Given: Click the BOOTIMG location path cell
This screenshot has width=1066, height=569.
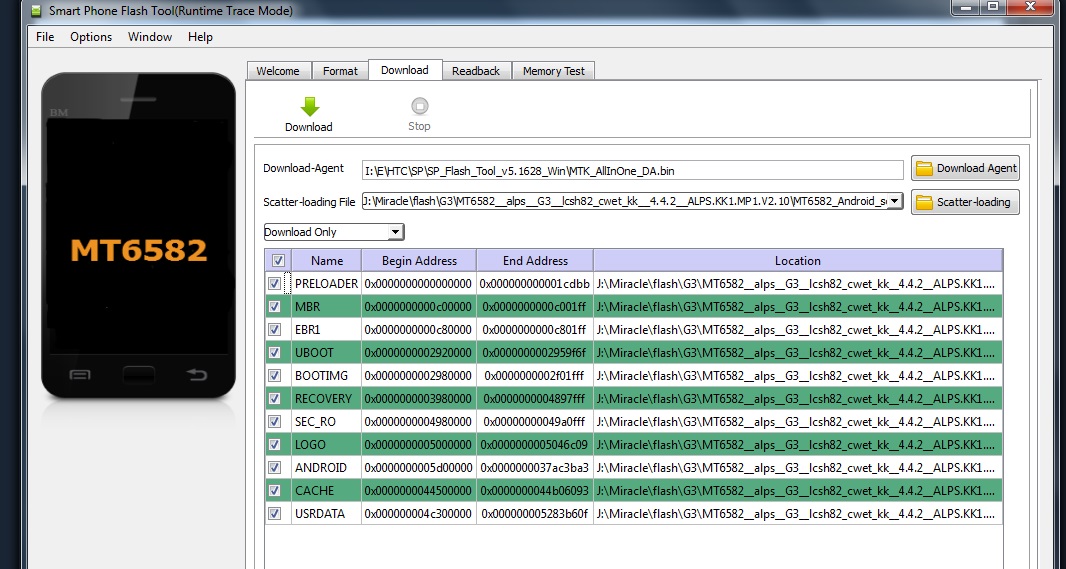Looking at the screenshot, I should coord(797,375).
